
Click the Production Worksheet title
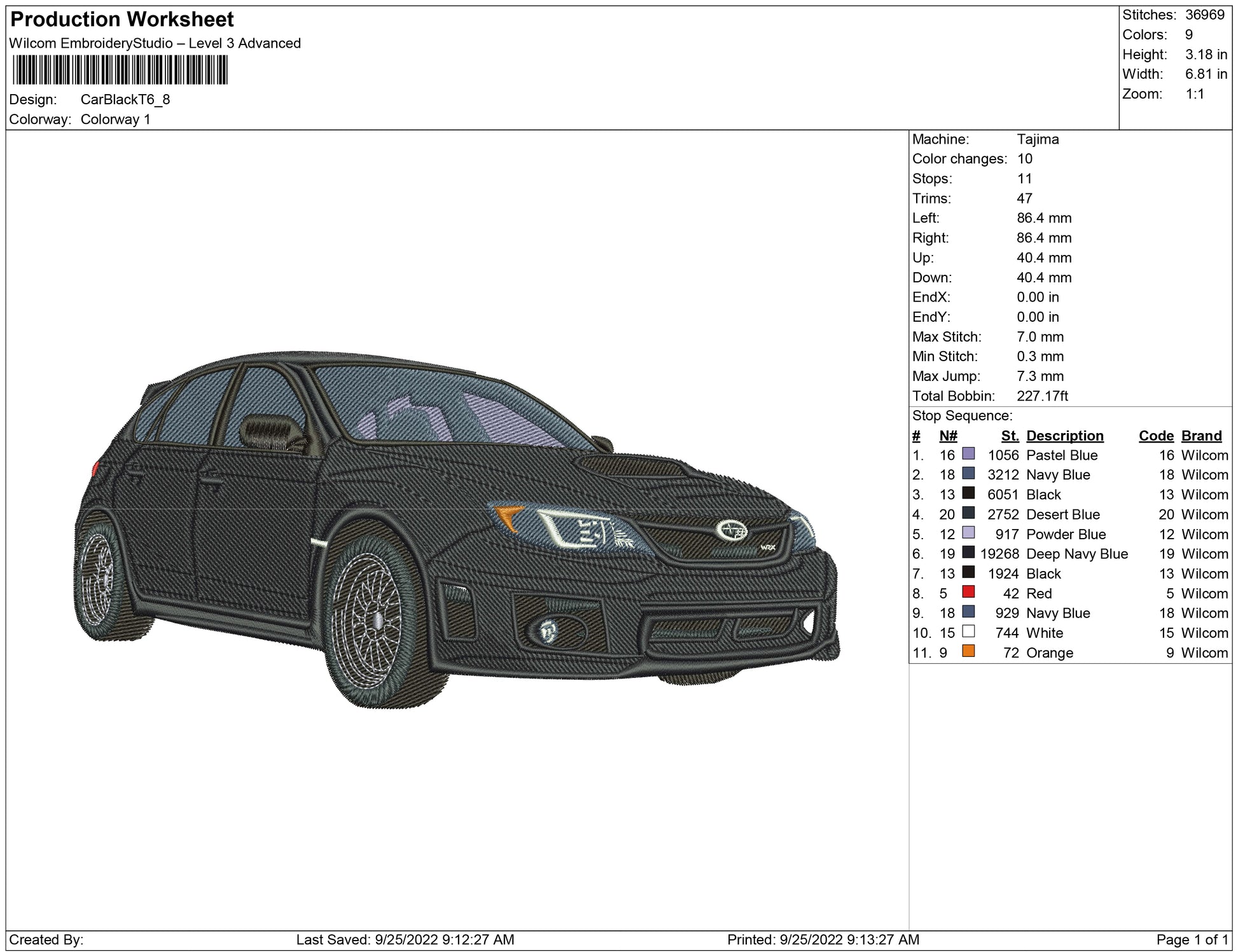pyautogui.click(x=122, y=20)
